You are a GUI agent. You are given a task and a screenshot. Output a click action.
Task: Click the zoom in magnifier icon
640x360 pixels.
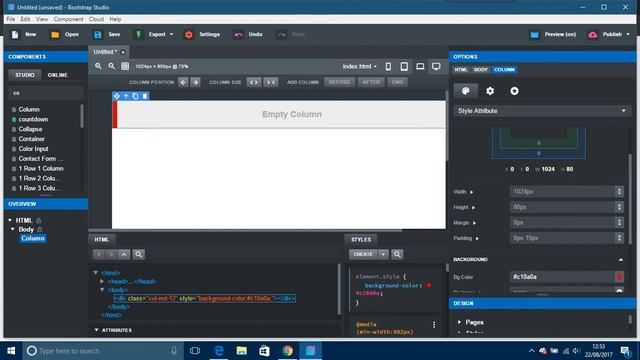tap(98, 66)
